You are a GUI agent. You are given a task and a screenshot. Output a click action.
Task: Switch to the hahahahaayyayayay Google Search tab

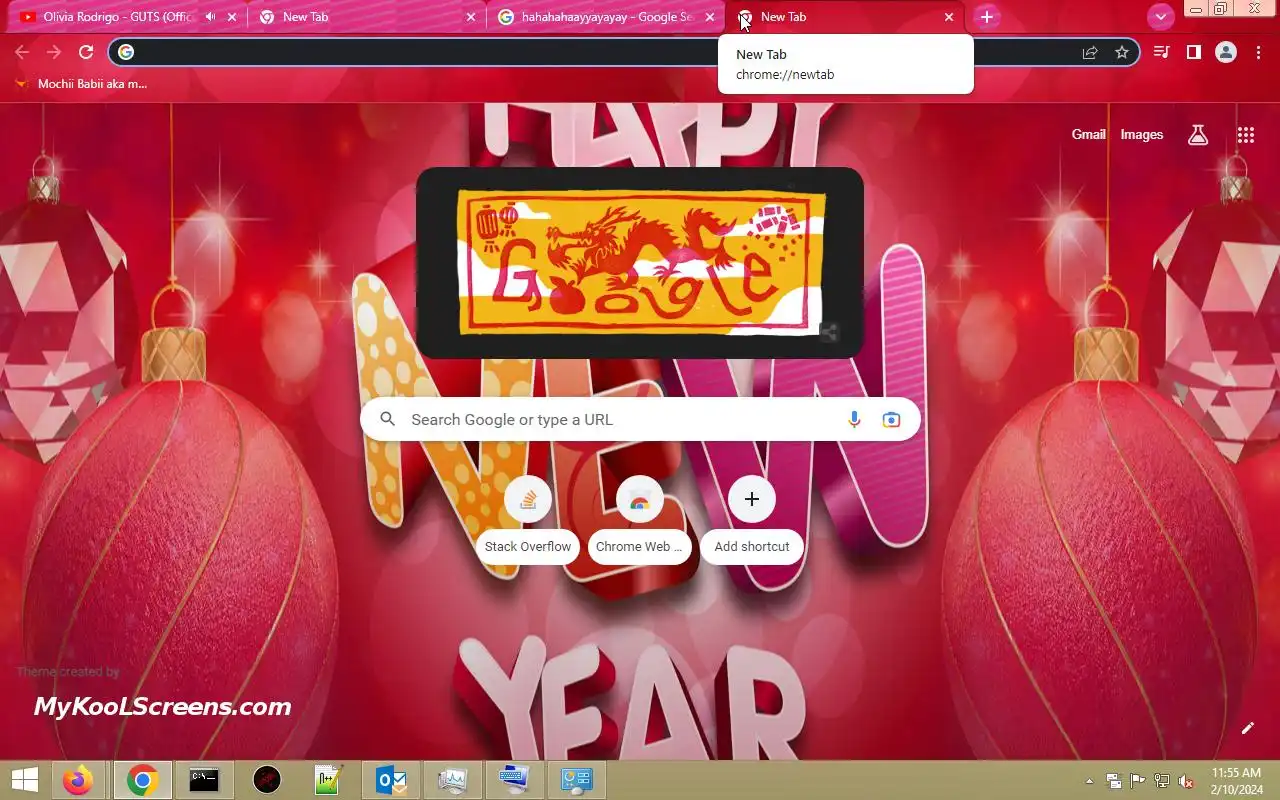click(x=606, y=17)
